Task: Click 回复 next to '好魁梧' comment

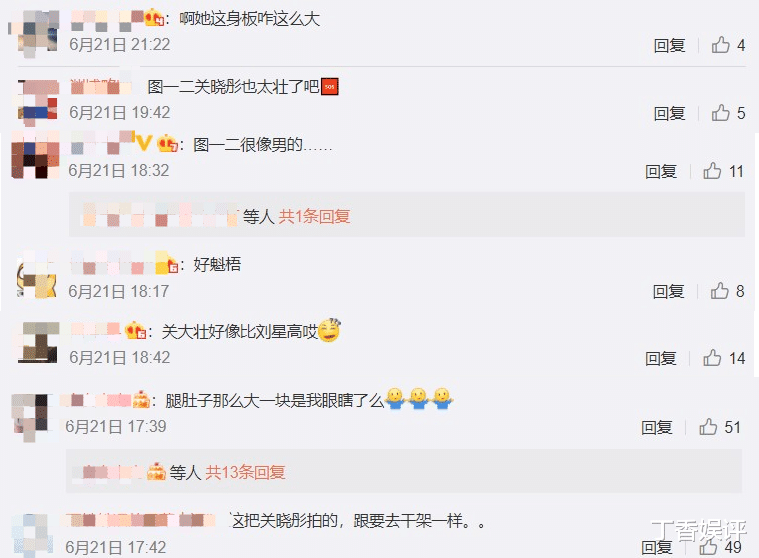Action: [668, 291]
